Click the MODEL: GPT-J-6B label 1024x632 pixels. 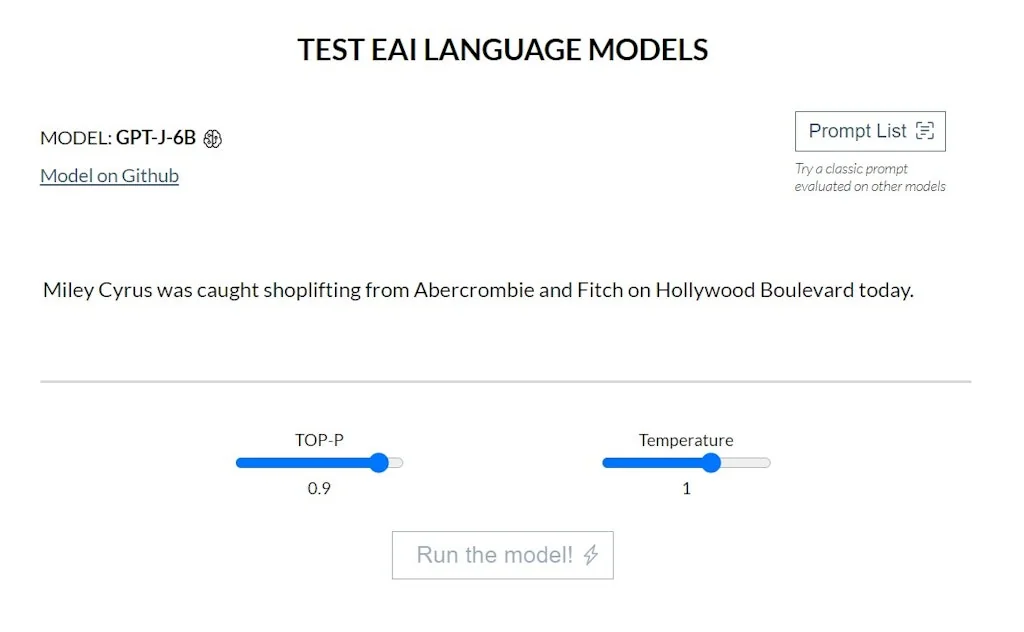pos(120,138)
